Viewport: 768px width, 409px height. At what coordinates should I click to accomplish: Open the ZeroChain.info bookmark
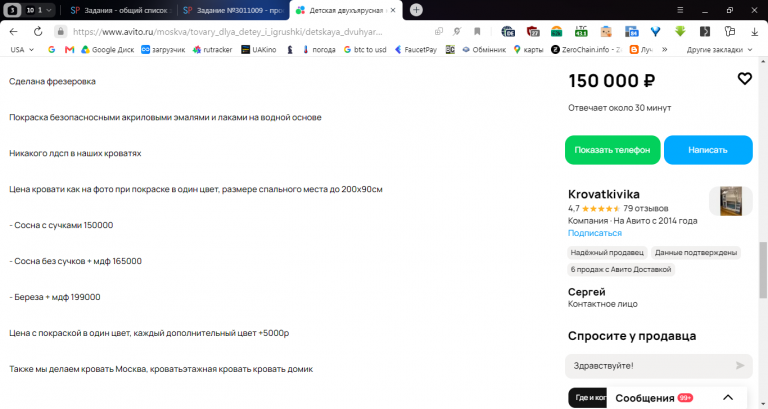click(x=586, y=49)
